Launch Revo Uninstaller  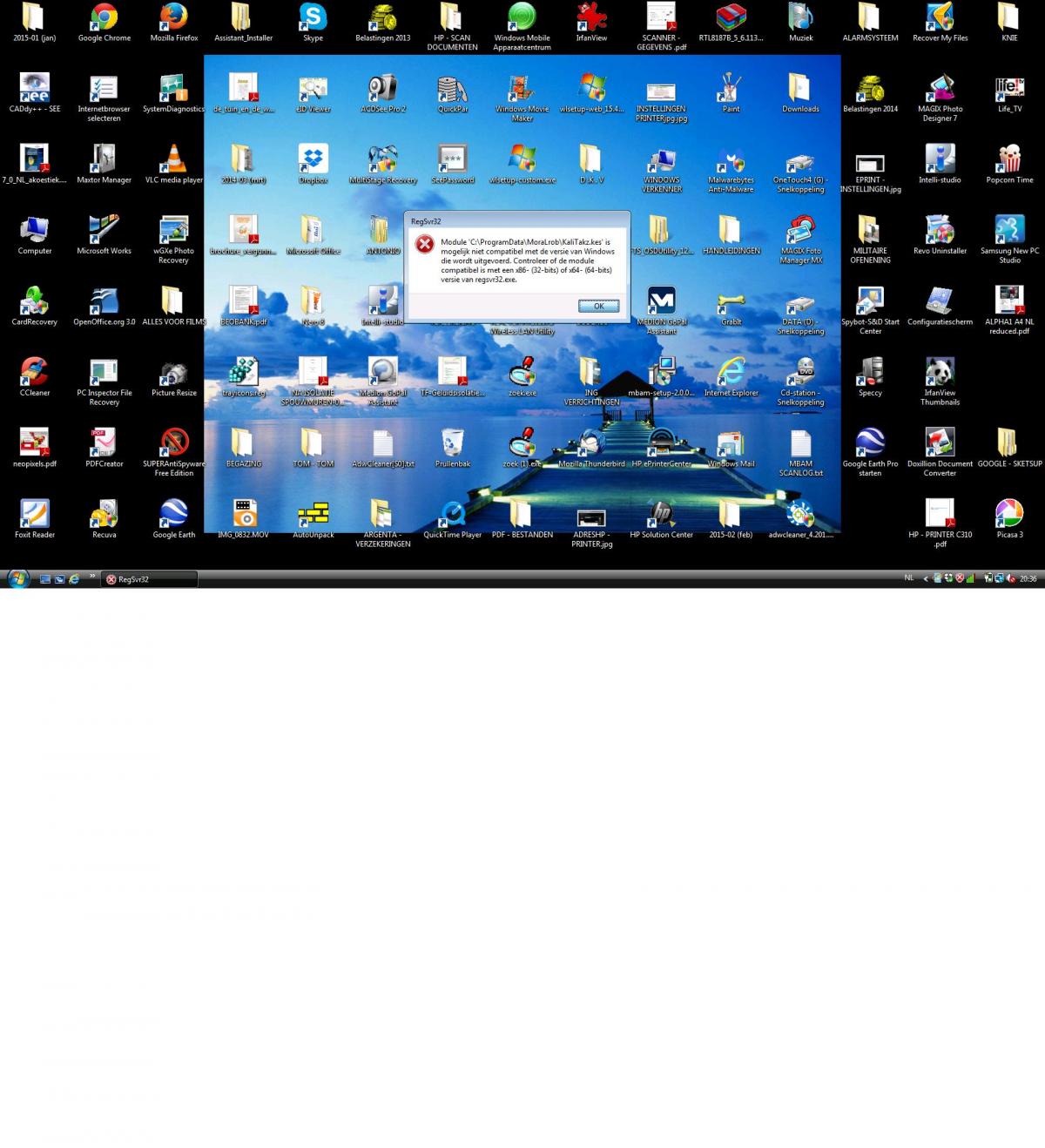940,235
